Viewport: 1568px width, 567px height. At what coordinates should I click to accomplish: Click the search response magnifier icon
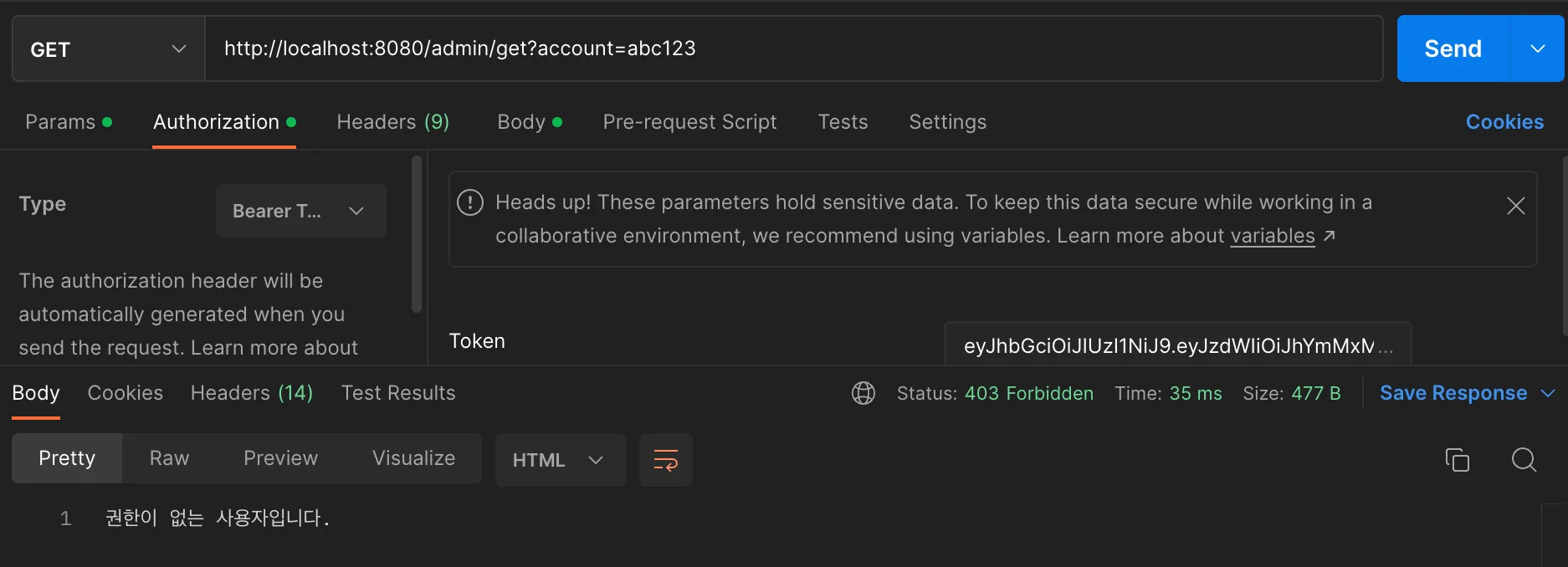(1524, 460)
